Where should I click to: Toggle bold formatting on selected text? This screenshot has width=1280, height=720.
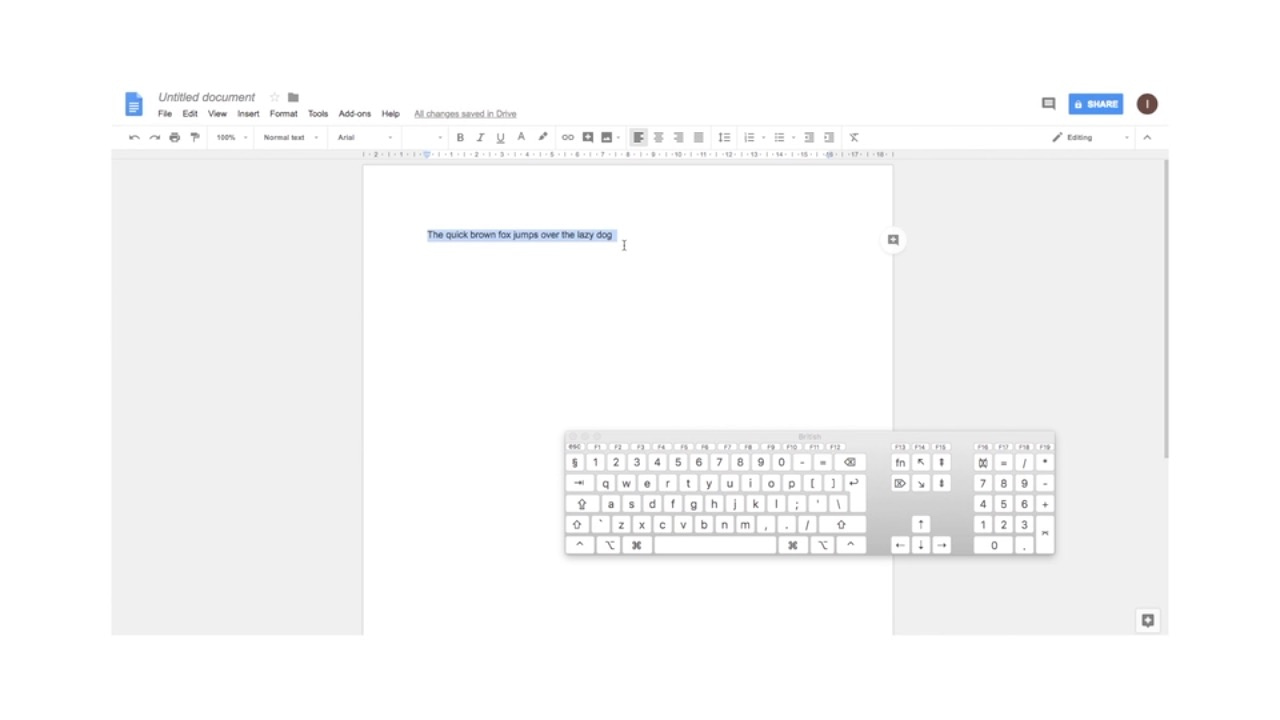tap(460, 137)
